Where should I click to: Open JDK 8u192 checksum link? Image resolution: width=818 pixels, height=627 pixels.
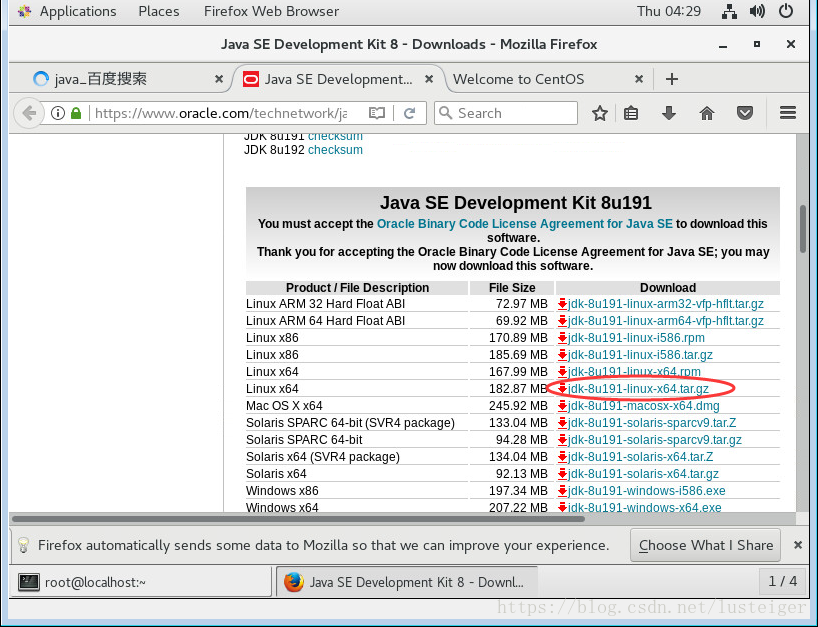[x=335, y=150]
